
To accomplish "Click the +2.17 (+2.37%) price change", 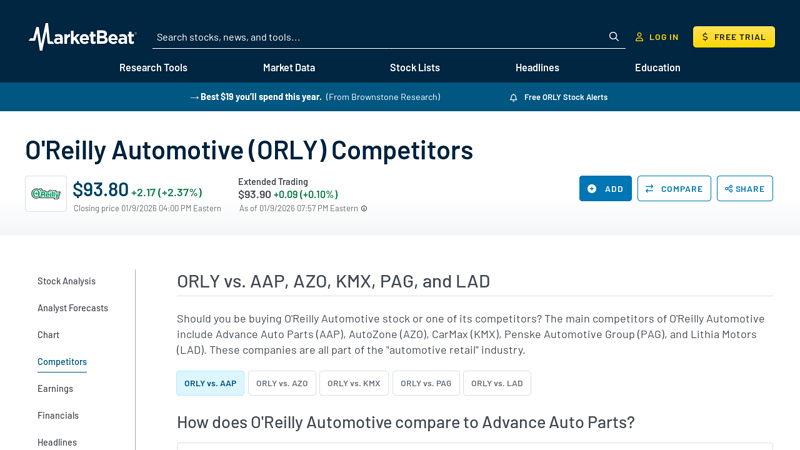I will pyautogui.click(x=166, y=193).
